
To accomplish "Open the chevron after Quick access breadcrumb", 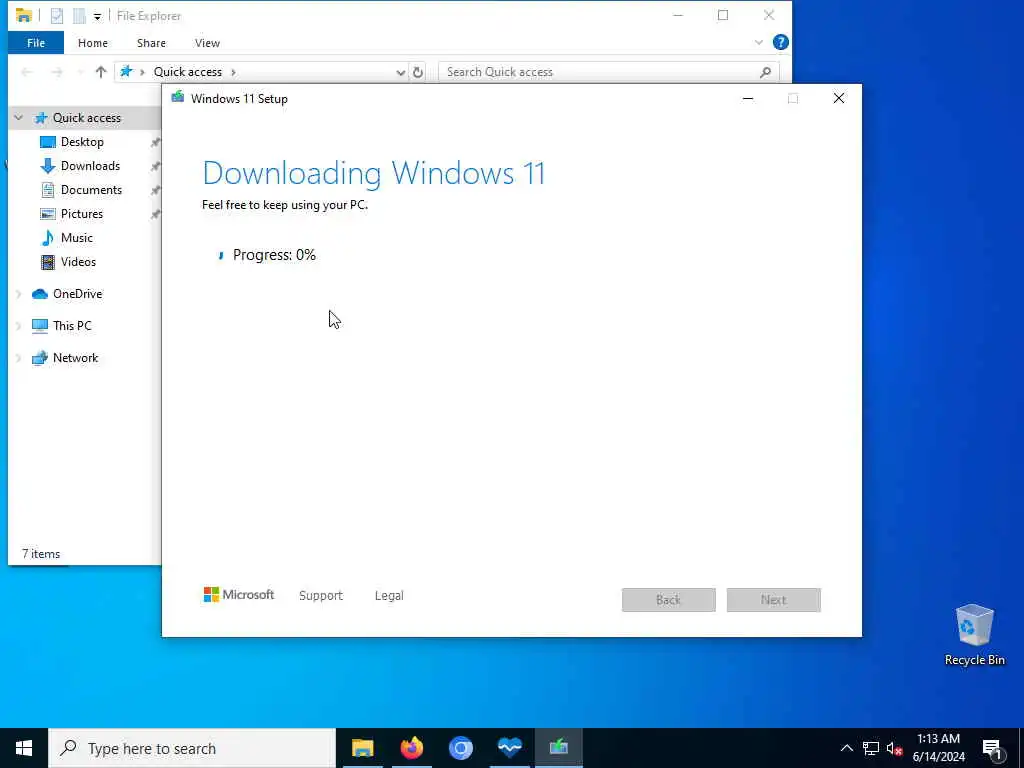I will (x=233, y=72).
